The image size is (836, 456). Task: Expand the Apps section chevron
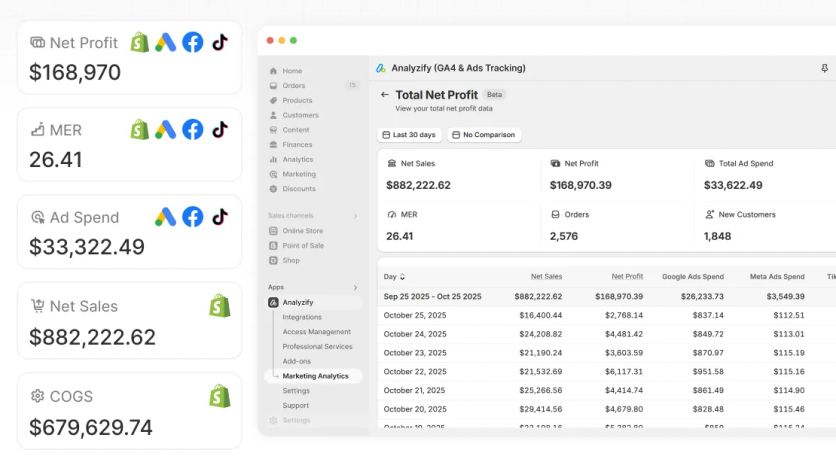[356, 287]
